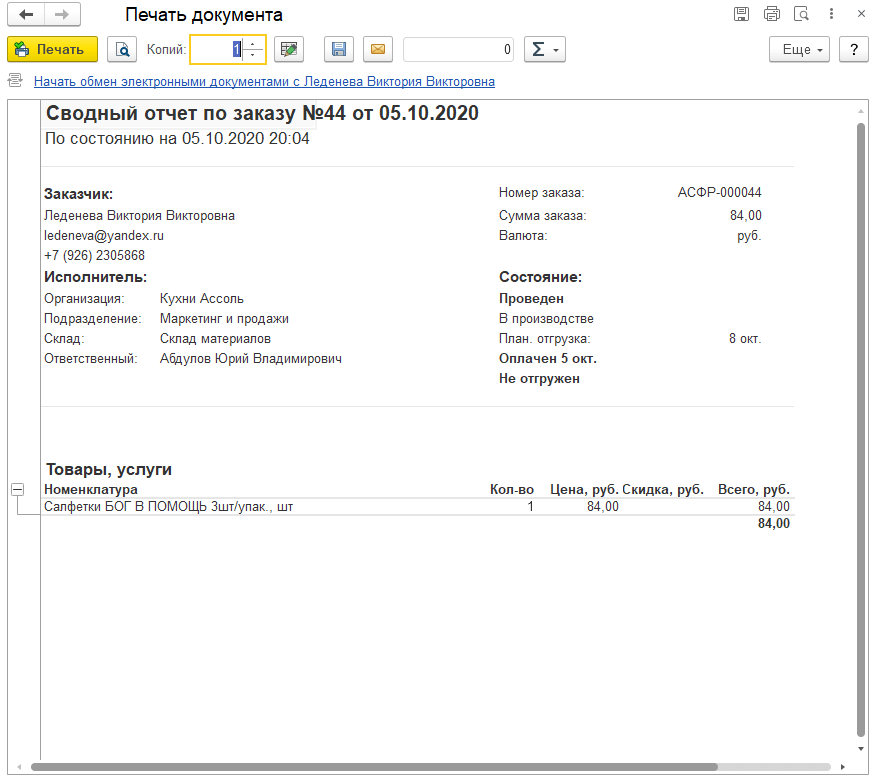Click the blue floppy disk save icon
Screen dimensions: 872x781
[x=339, y=49]
